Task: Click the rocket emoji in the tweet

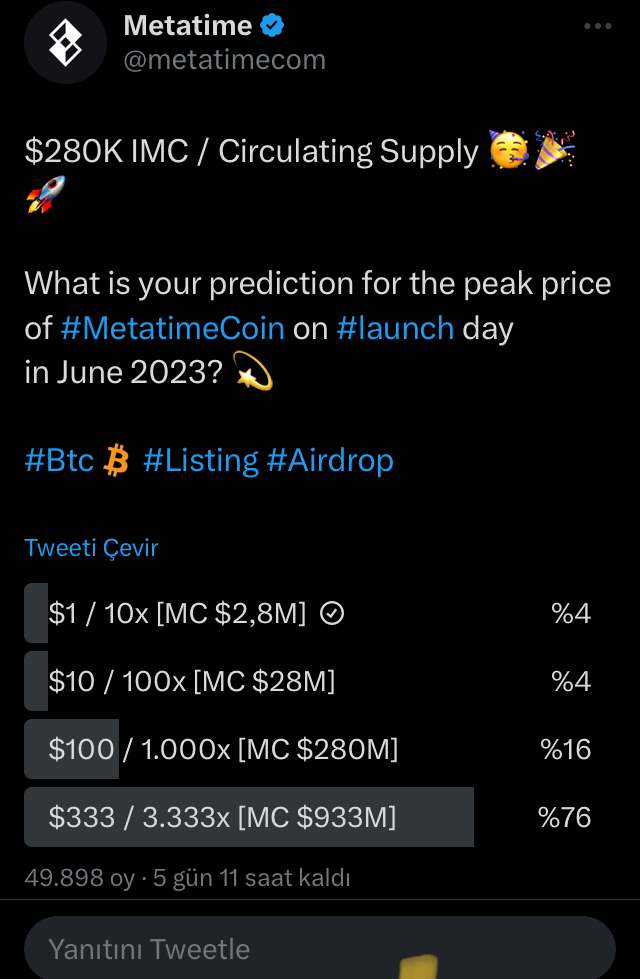Action: (46, 195)
